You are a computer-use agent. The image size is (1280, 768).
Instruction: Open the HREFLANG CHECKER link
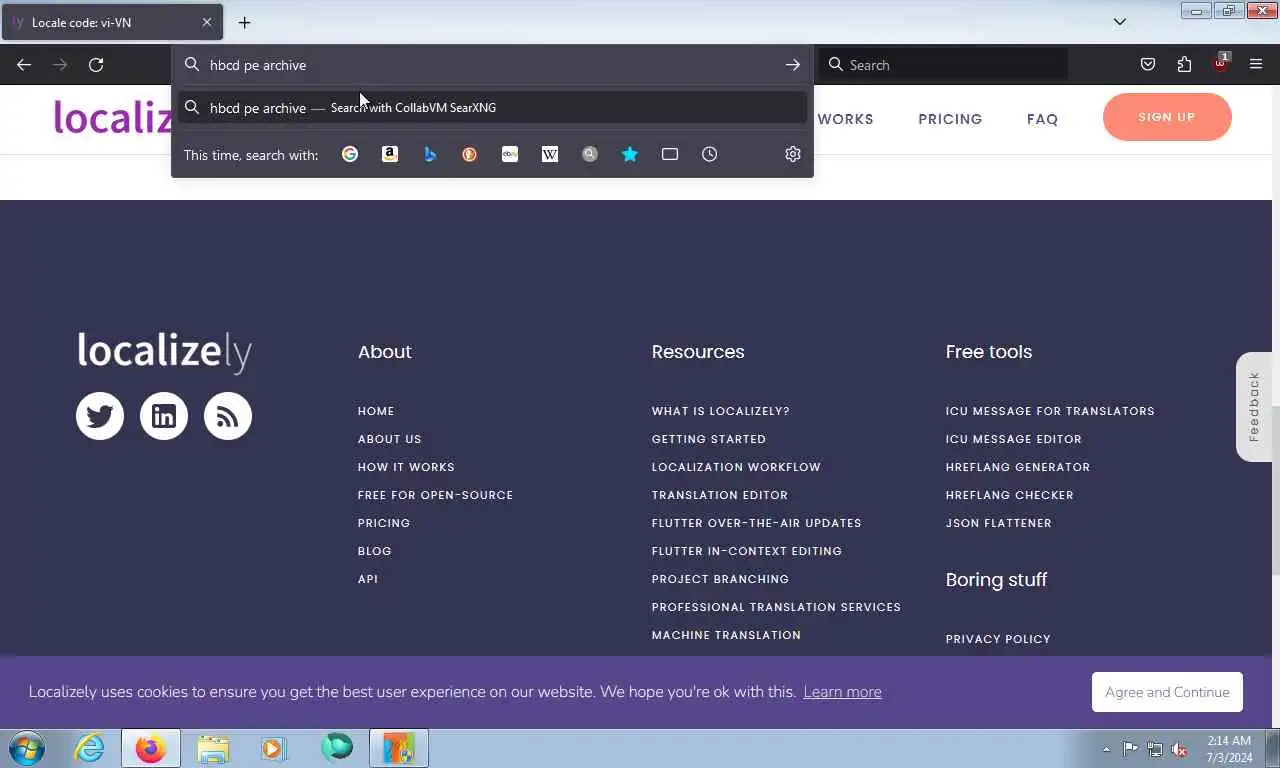(1010, 495)
